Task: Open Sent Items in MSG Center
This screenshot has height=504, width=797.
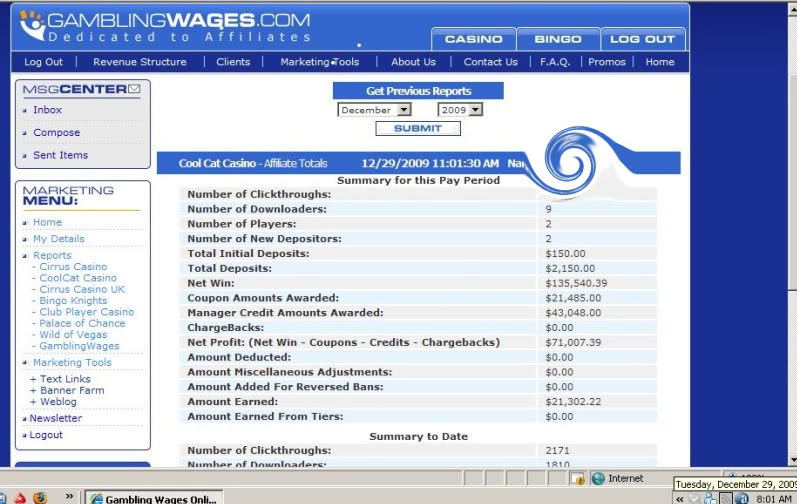Action: pyautogui.click(x=60, y=155)
